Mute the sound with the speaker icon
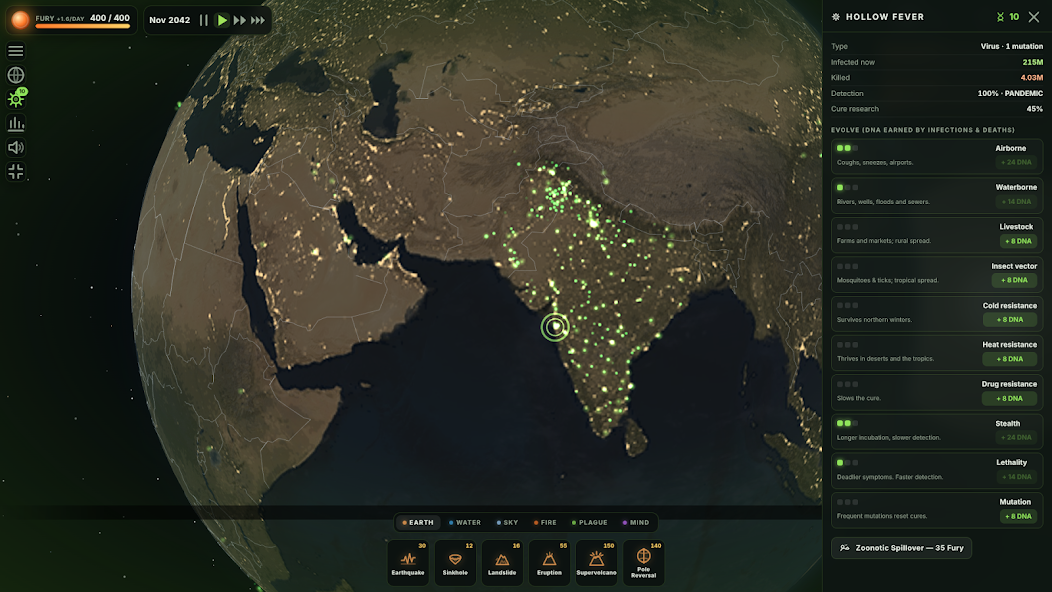Screen dimensions: 1052x592 15,148
